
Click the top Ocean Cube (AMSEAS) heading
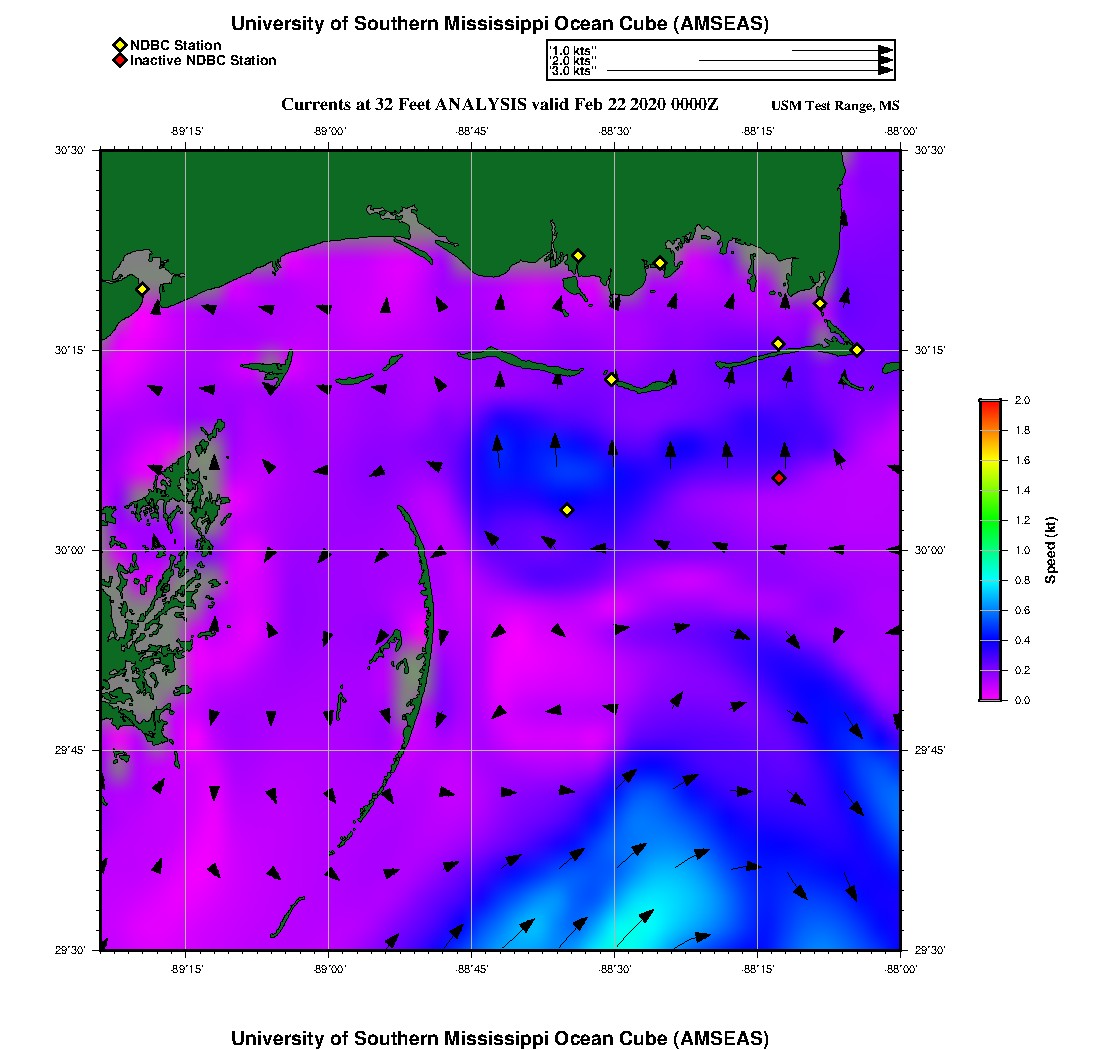tap(500, 24)
